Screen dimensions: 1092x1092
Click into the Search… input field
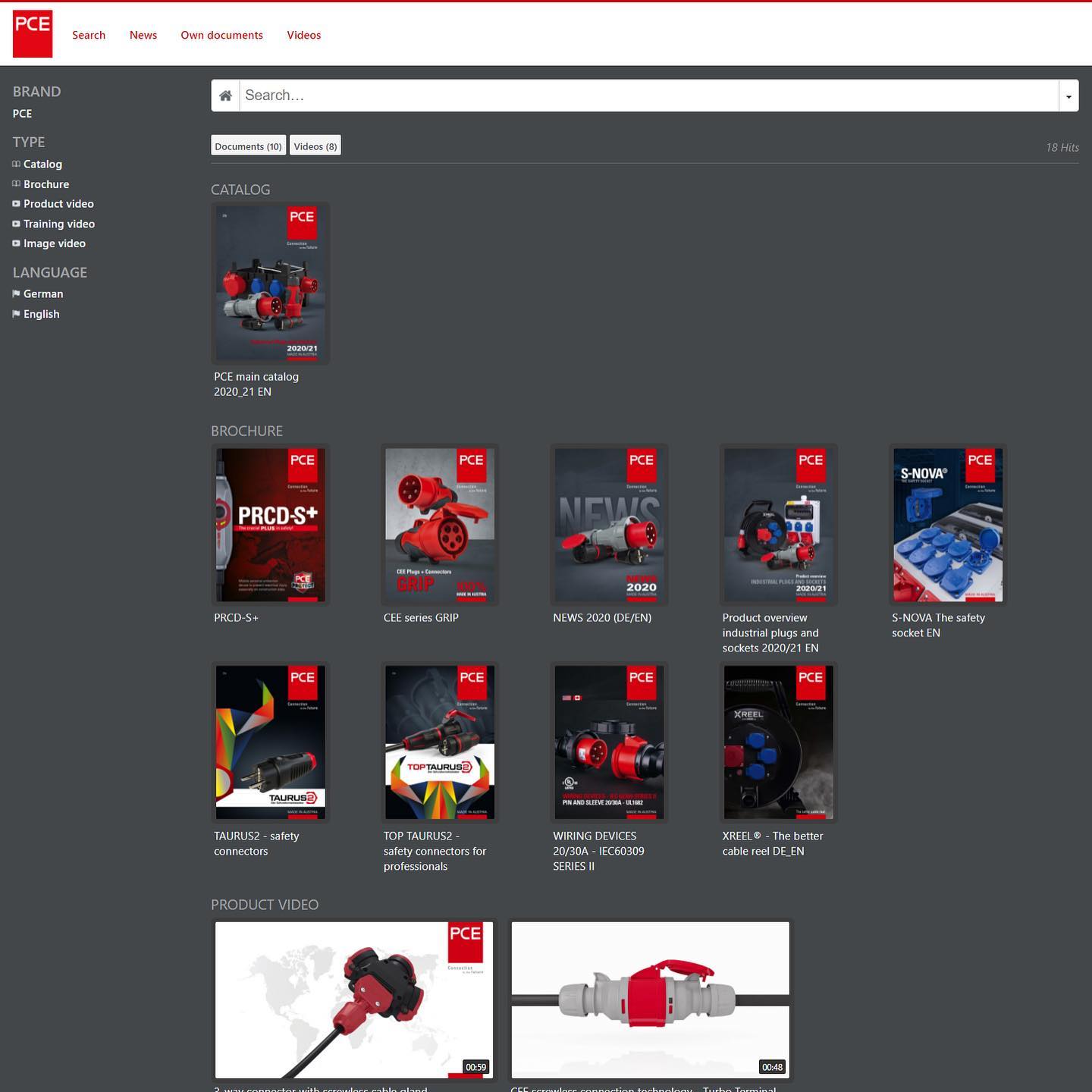[x=649, y=96]
